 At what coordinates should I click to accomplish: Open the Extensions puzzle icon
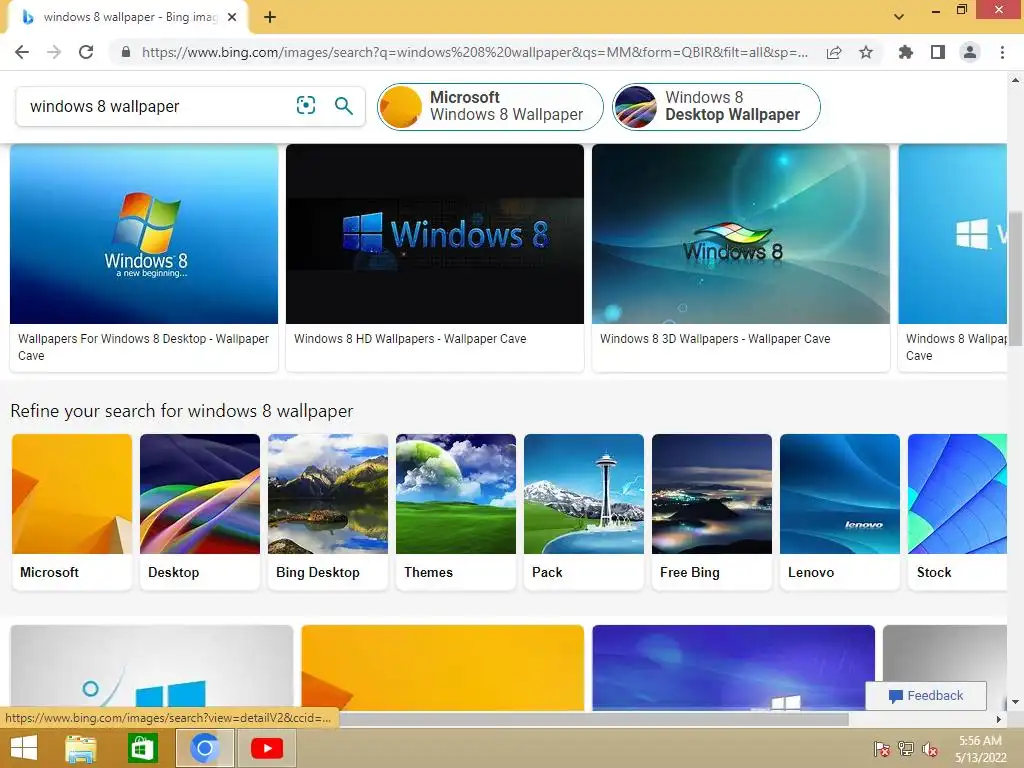906,52
